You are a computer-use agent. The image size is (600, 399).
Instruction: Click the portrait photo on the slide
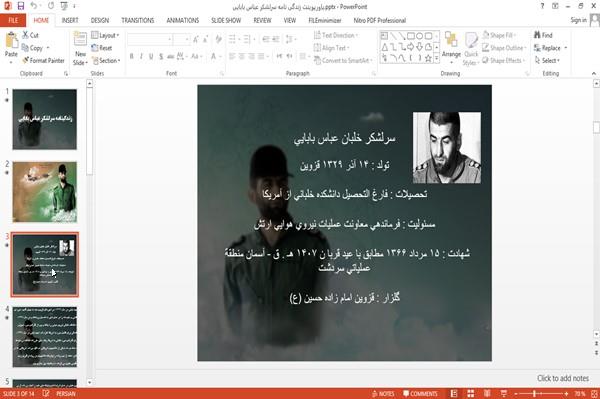pos(447,148)
